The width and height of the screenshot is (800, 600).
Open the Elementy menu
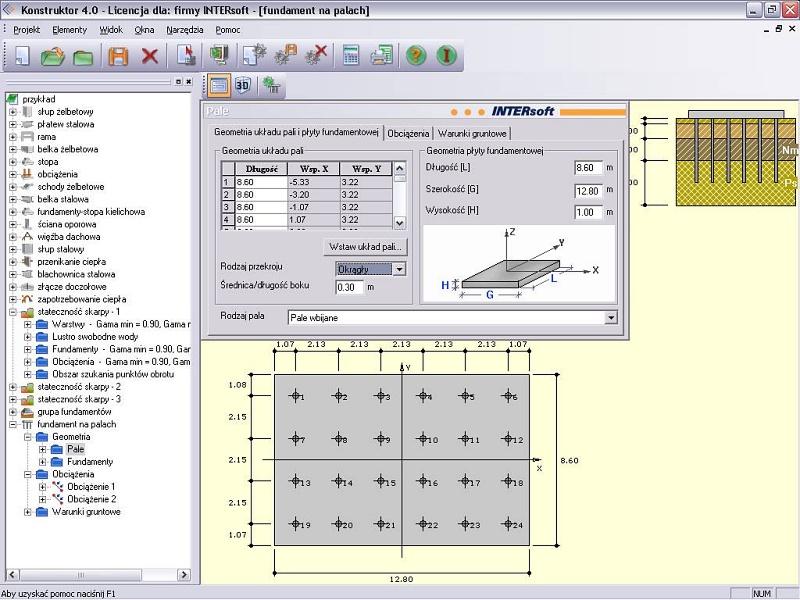coord(69,30)
